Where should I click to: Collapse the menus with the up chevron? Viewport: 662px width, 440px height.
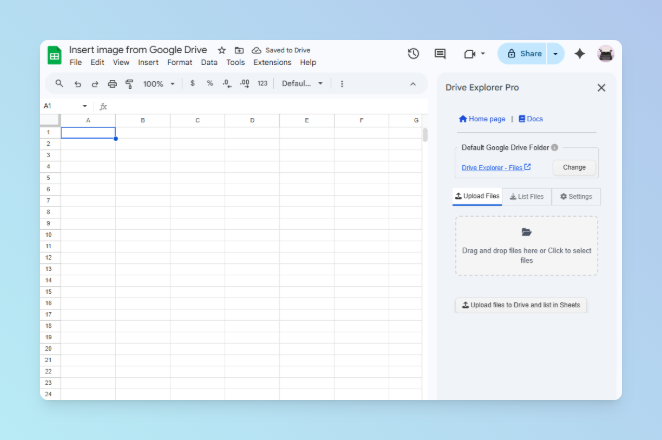point(413,84)
